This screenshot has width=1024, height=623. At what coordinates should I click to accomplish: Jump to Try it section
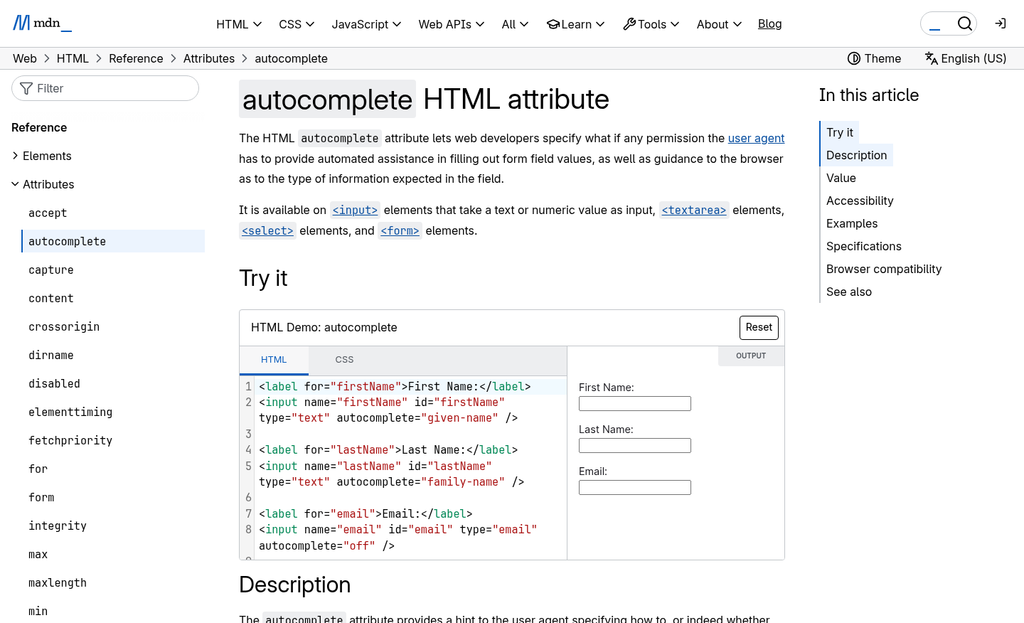click(x=840, y=133)
